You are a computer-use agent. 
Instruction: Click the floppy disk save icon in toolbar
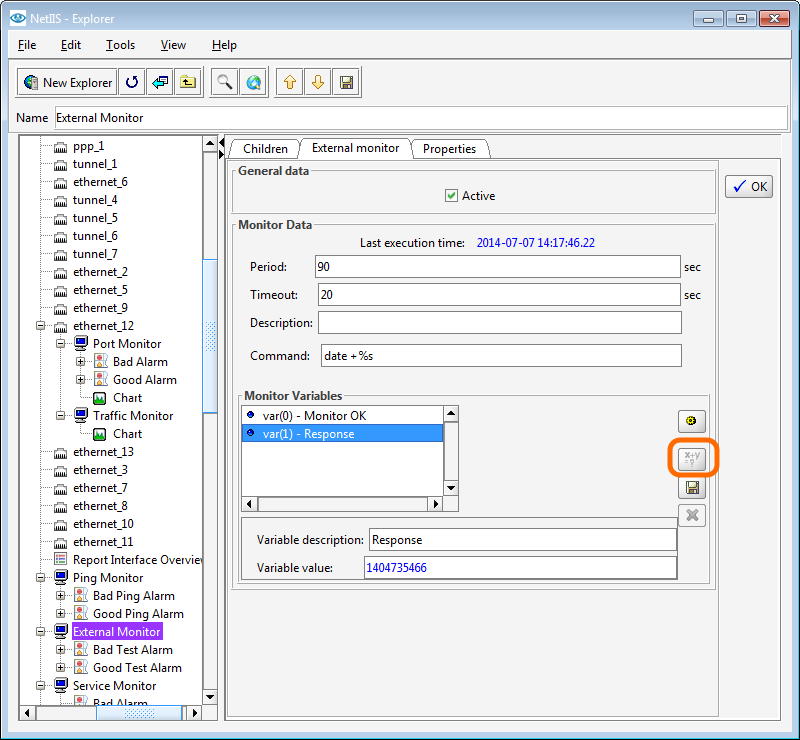click(346, 83)
